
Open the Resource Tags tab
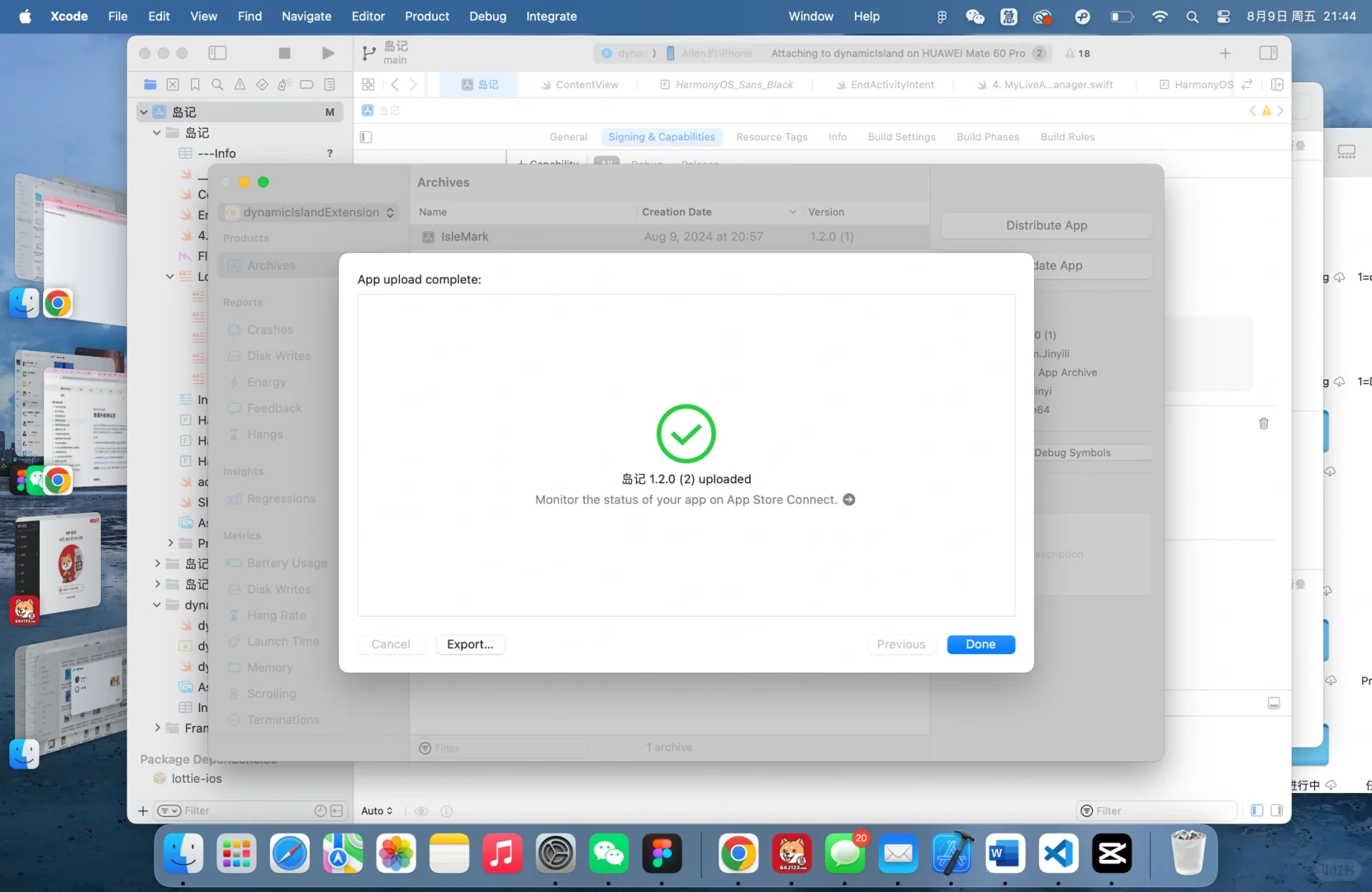(x=771, y=137)
